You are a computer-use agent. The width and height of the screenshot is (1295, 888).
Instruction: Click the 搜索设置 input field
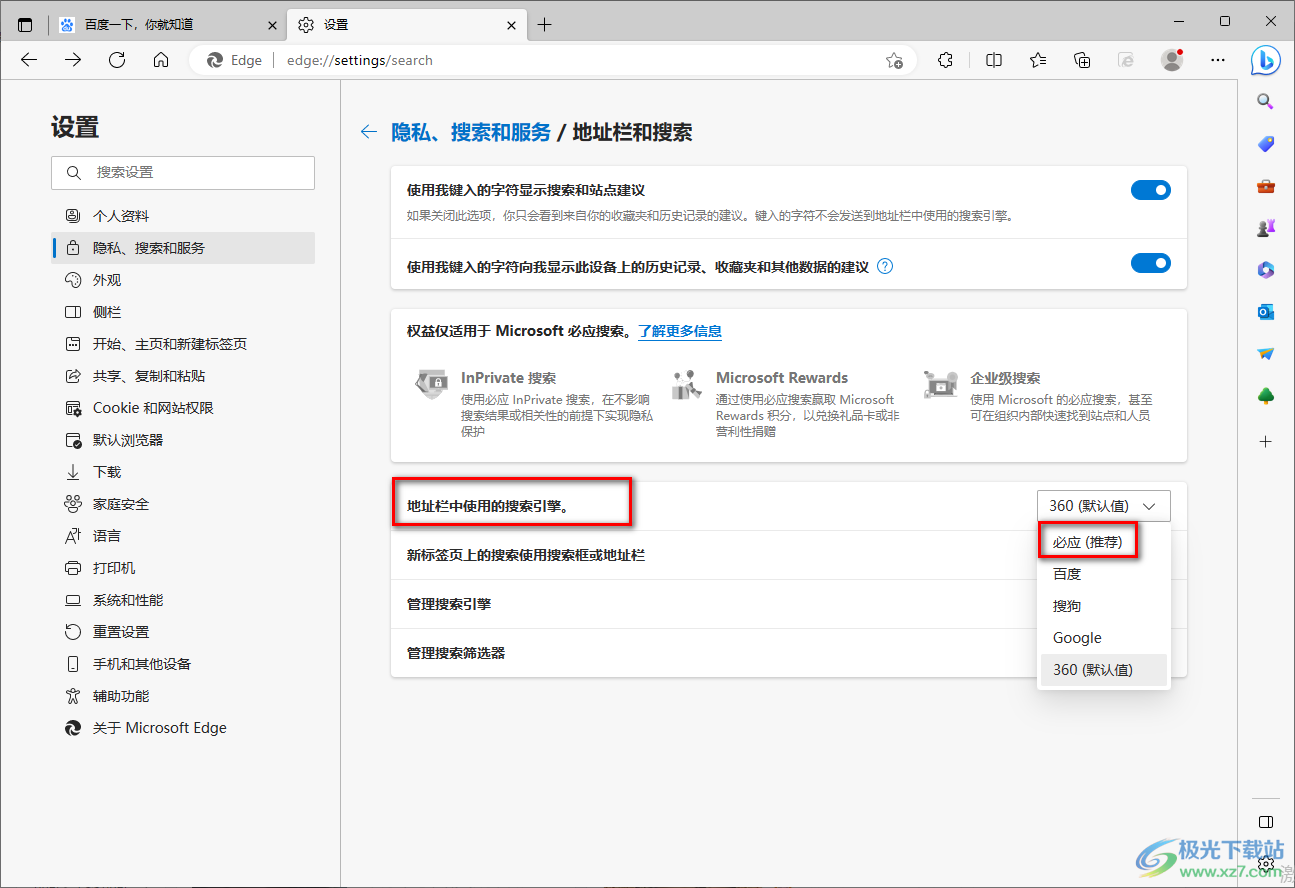pos(183,172)
